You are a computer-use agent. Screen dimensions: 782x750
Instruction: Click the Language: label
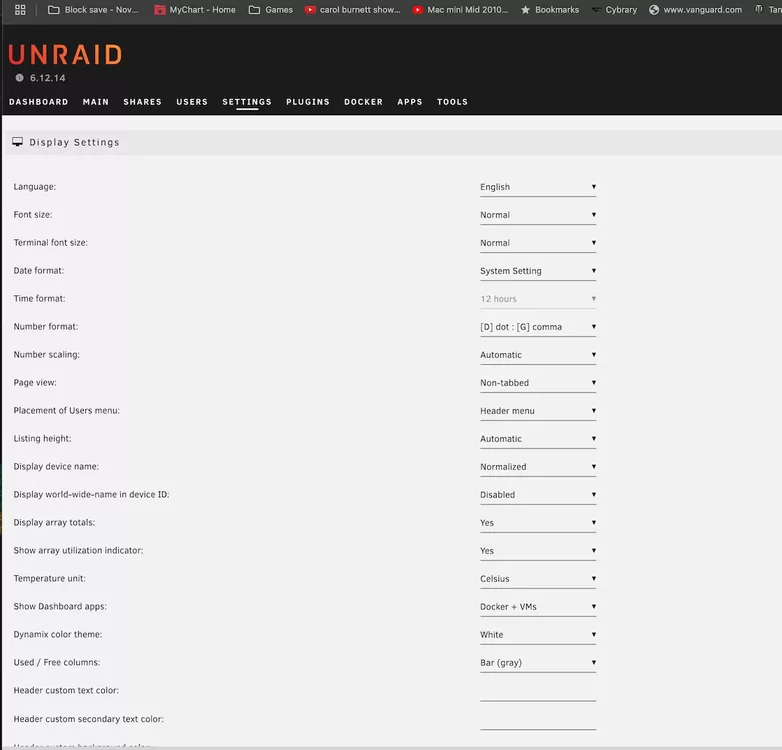tap(35, 187)
